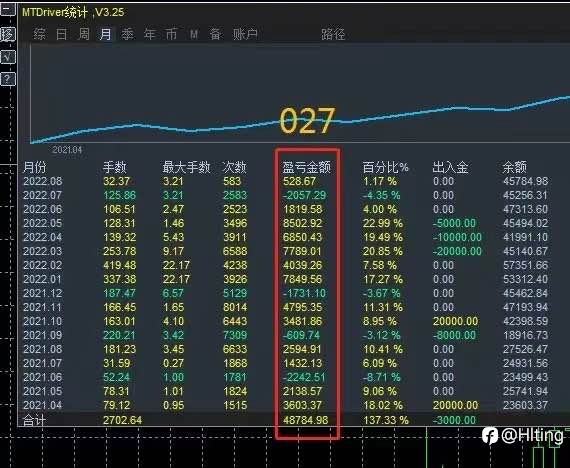Click the 合计 total row label
The width and height of the screenshot is (570, 468).
34,420
